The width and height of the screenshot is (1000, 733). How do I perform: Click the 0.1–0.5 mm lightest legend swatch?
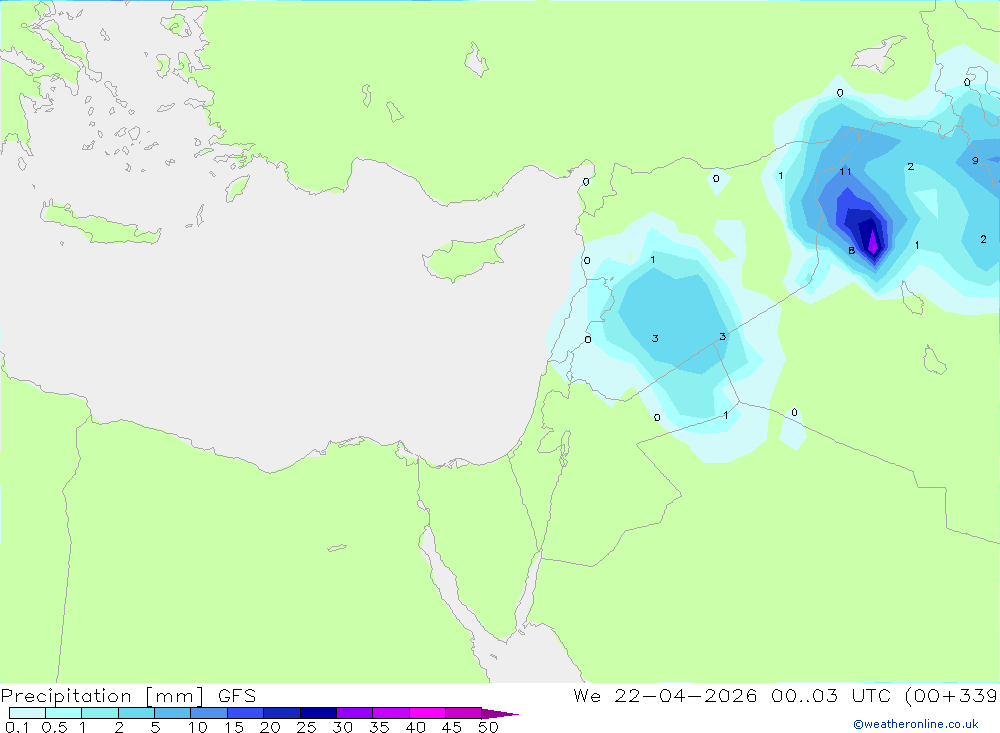[x=27, y=713]
